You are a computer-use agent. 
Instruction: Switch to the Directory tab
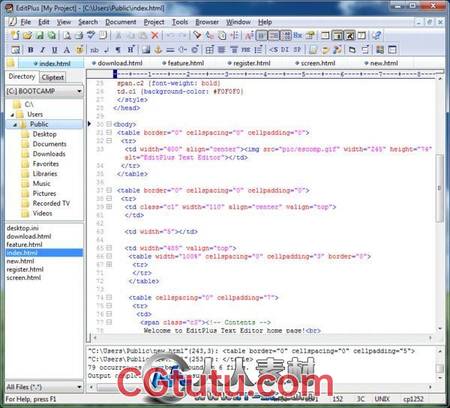22,77
